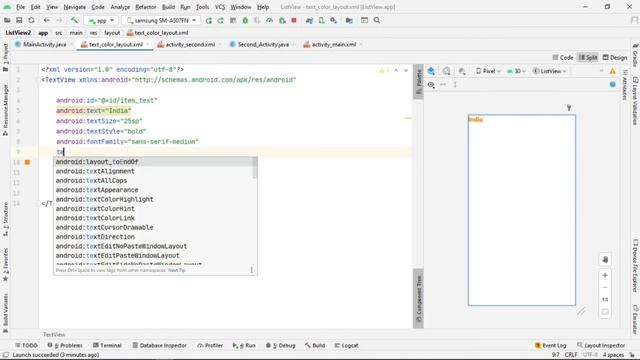Click the Profile app toolbar icon
This screenshot has height=360, width=640.
tap(269, 20)
